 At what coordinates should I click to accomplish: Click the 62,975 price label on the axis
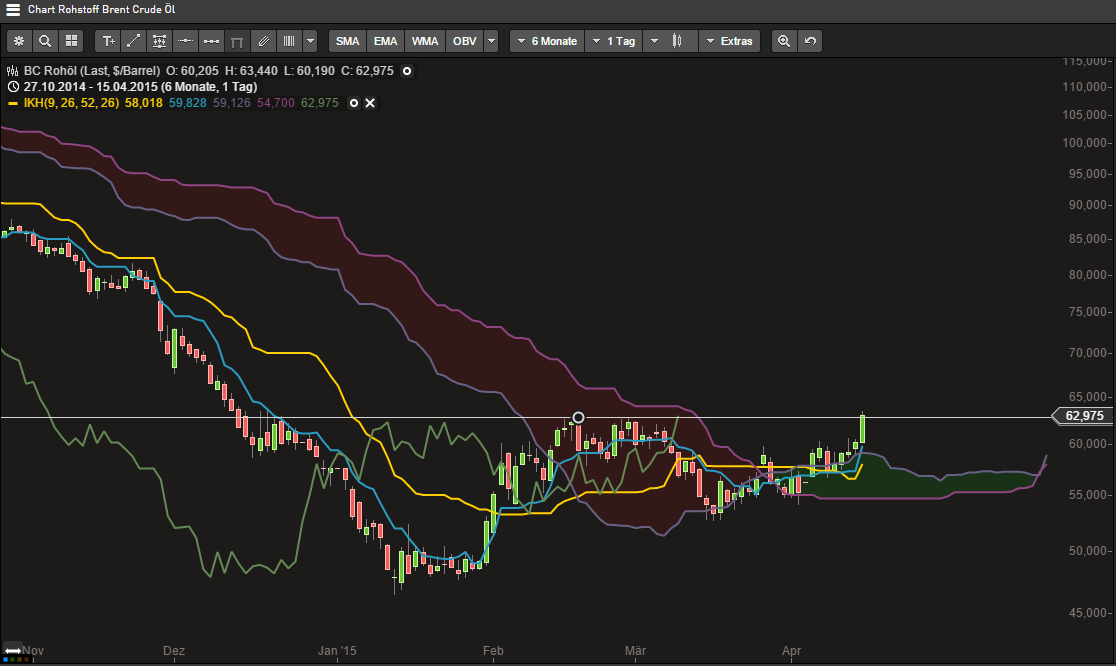point(1083,416)
